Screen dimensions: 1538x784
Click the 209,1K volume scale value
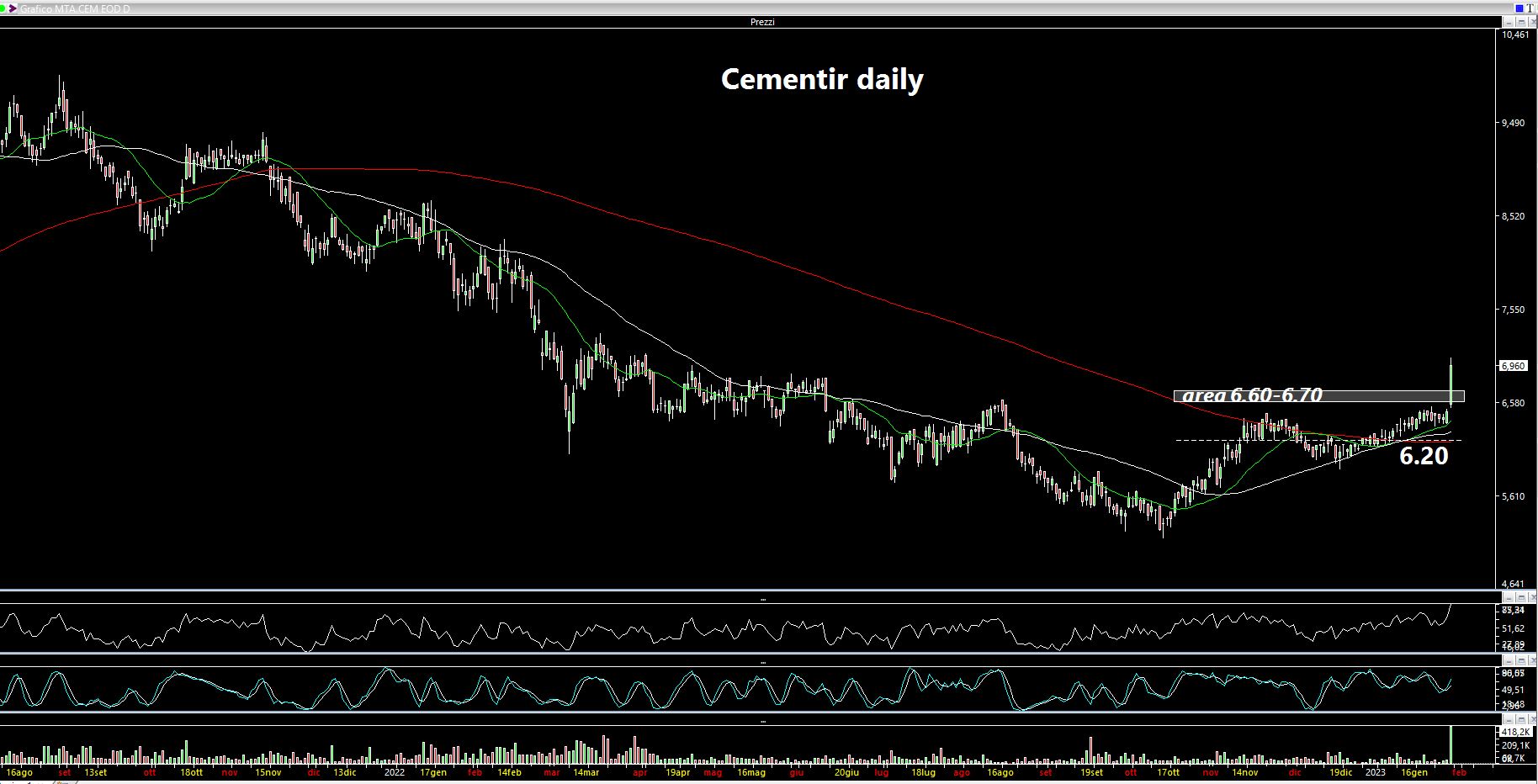[1515, 745]
